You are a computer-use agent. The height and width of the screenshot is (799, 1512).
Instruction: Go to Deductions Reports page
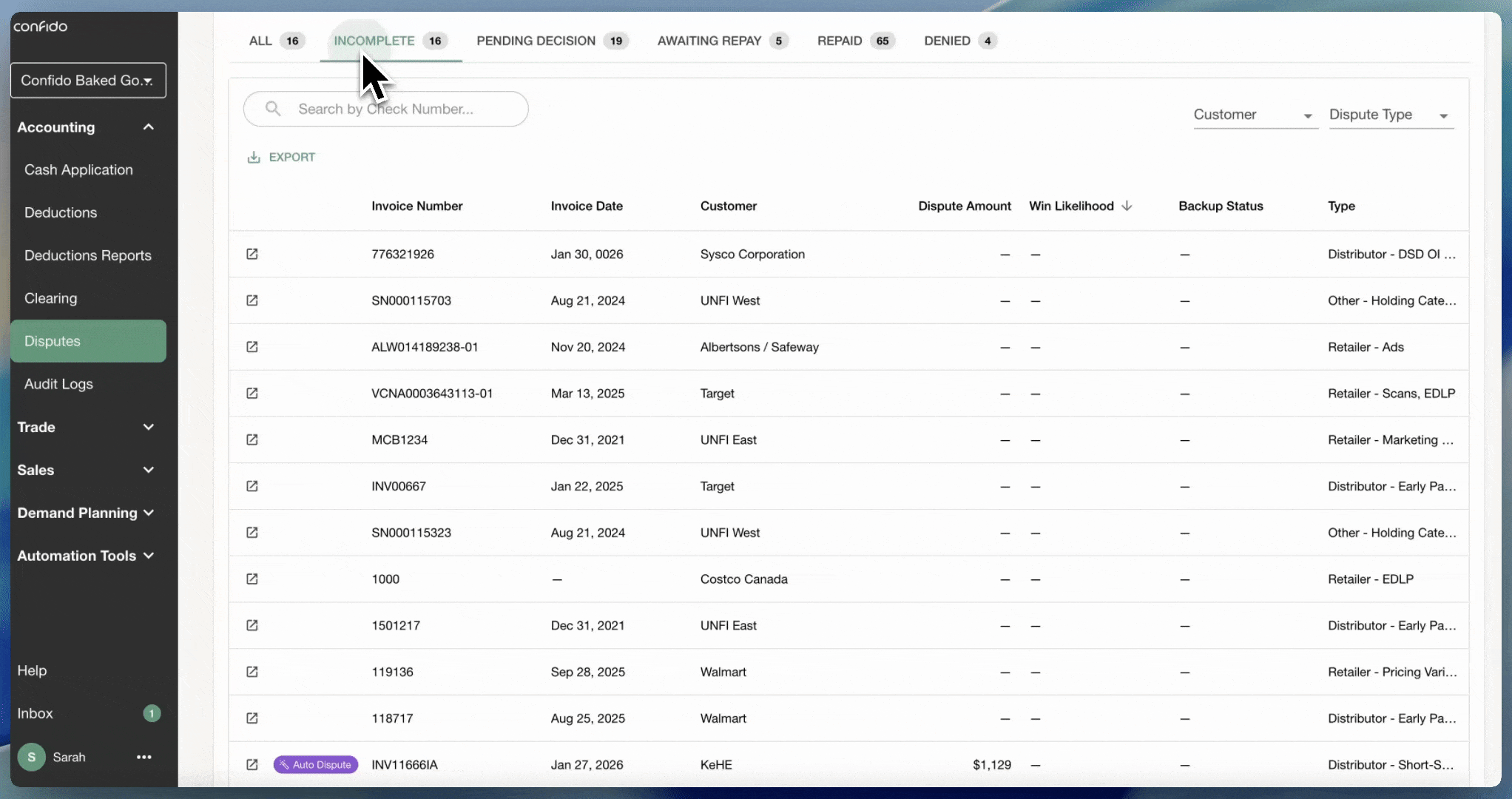[87, 255]
